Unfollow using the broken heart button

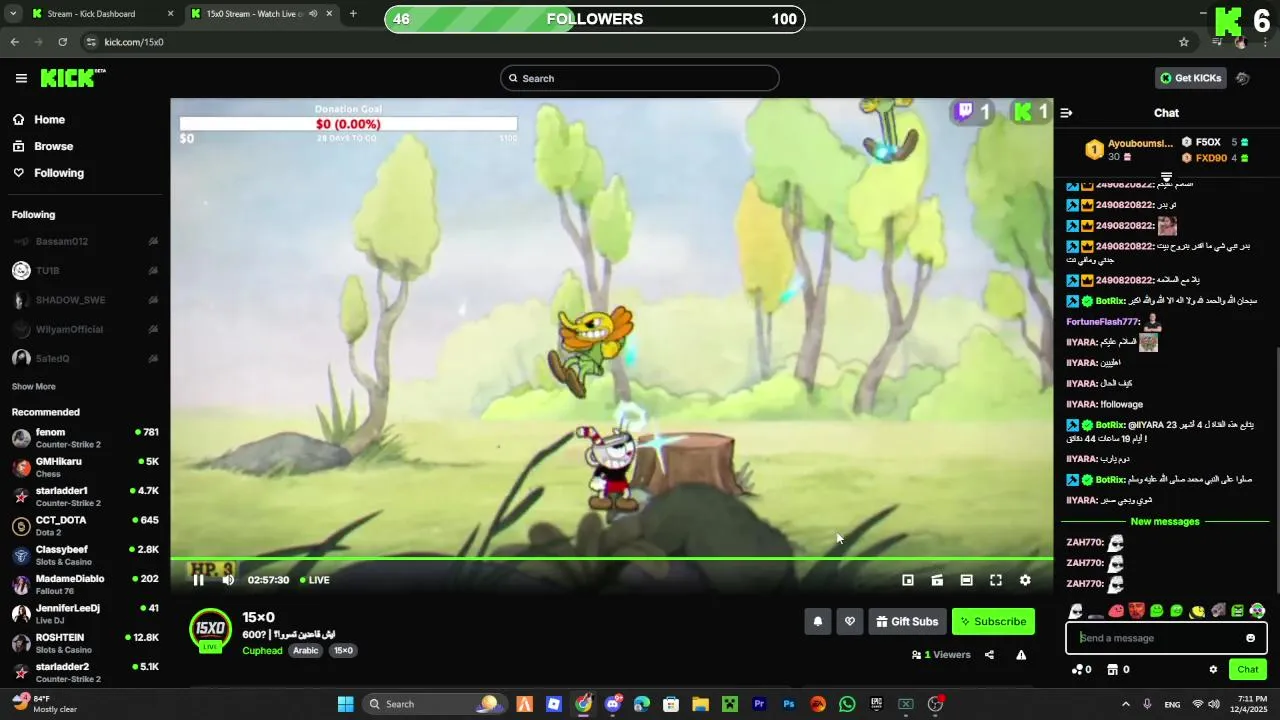tap(850, 621)
